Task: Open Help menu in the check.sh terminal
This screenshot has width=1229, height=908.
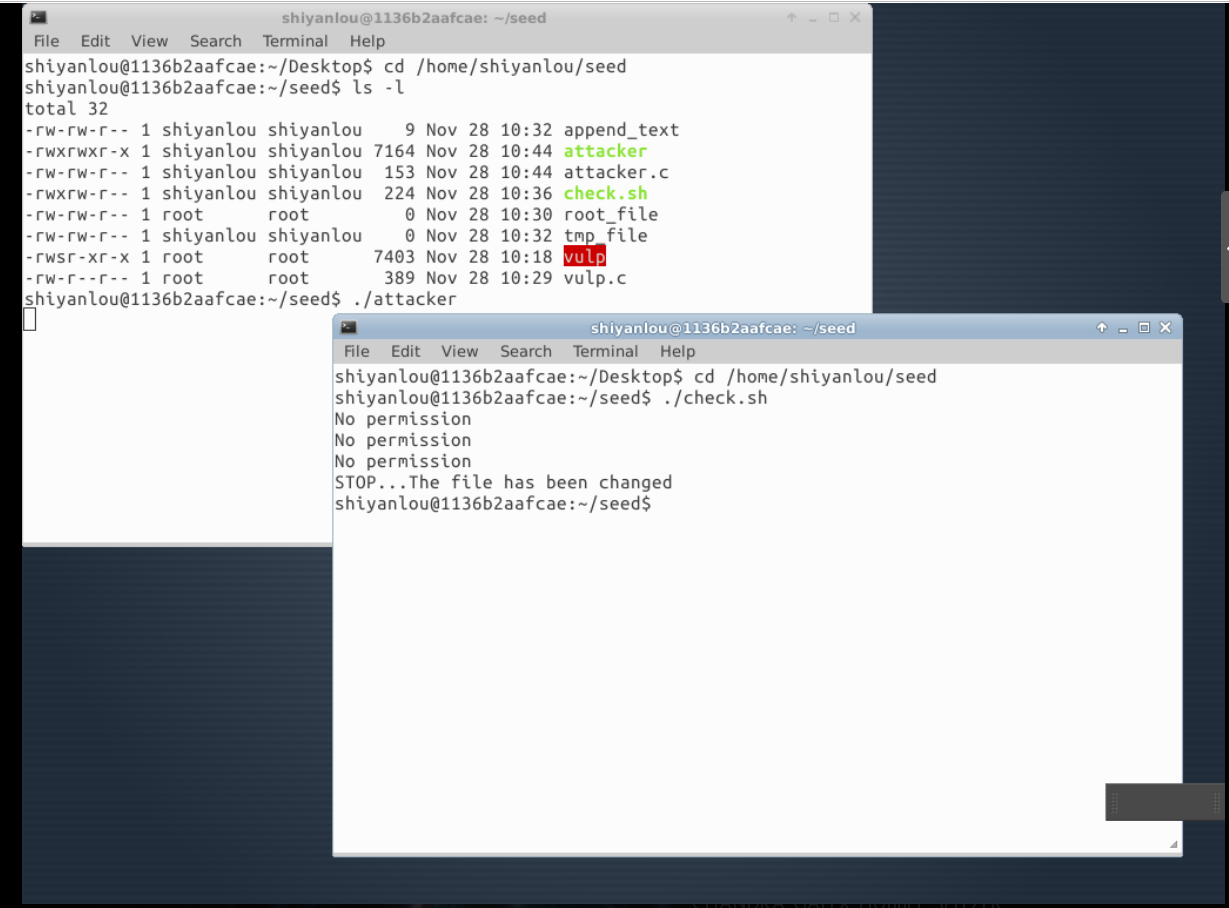Action: [x=677, y=351]
